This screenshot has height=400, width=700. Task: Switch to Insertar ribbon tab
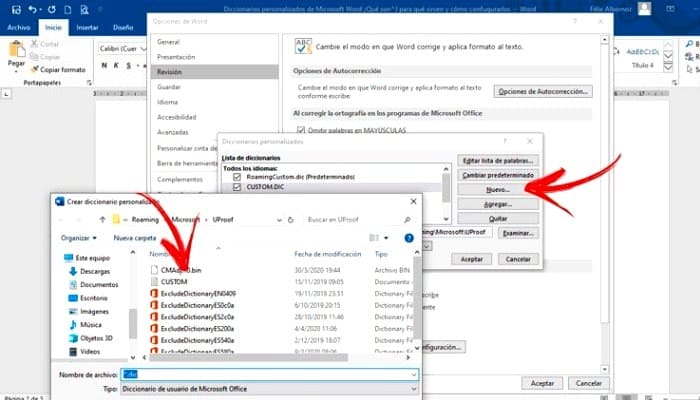tap(87, 28)
